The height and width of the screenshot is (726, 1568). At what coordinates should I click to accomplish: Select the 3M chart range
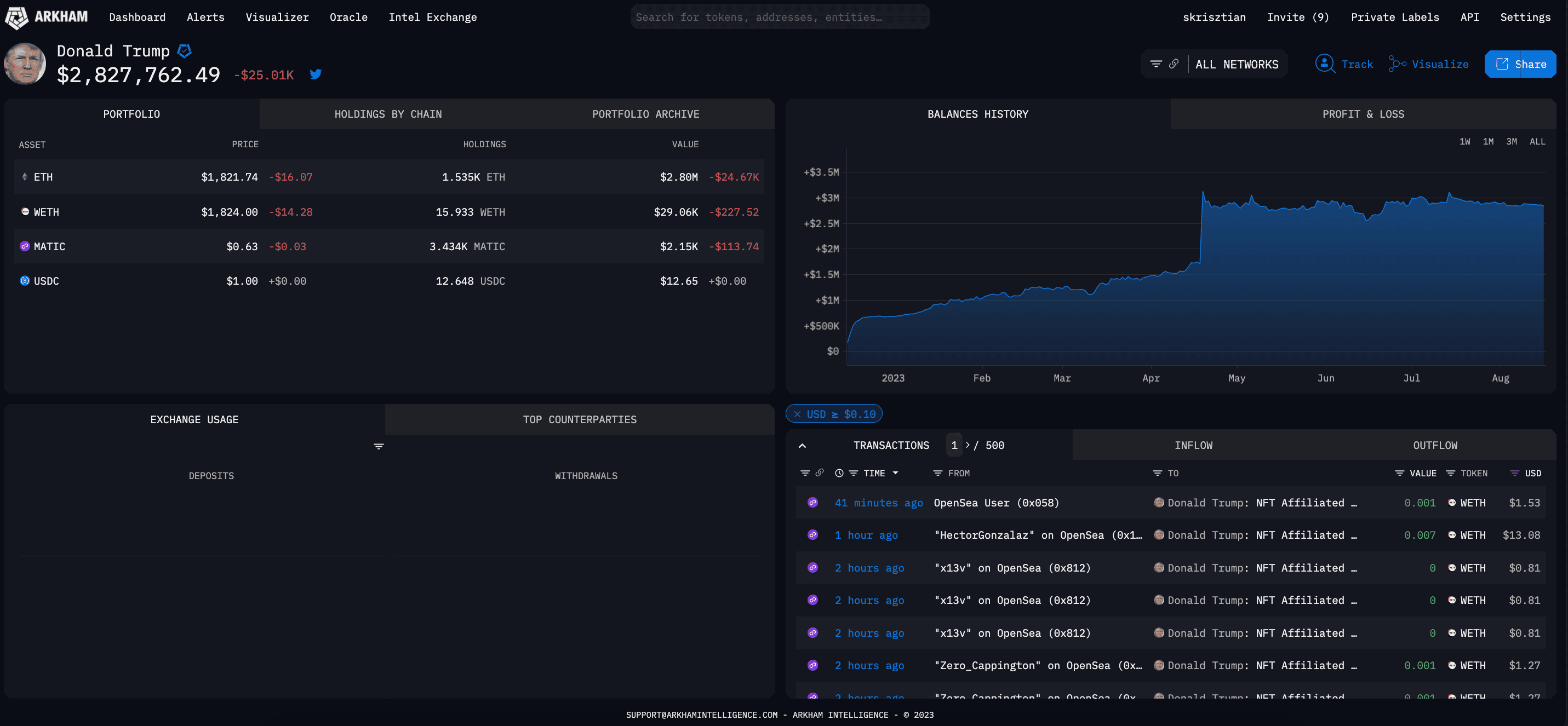[1512, 141]
